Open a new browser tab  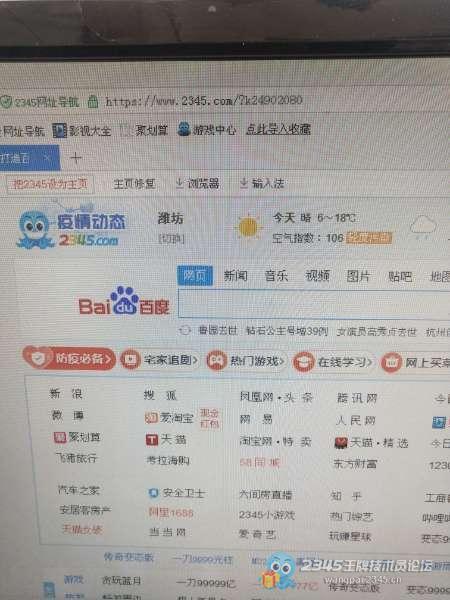tap(76, 158)
